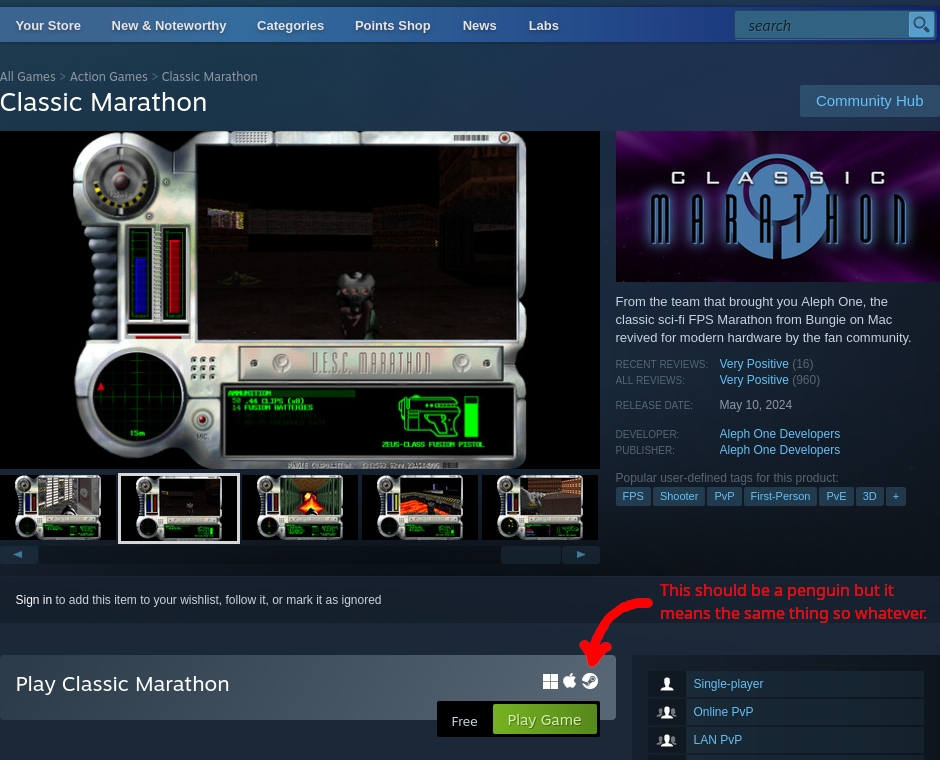The height and width of the screenshot is (760, 940).
Task: Click the SteamOS platform icon
Action: click(x=590, y=681)
